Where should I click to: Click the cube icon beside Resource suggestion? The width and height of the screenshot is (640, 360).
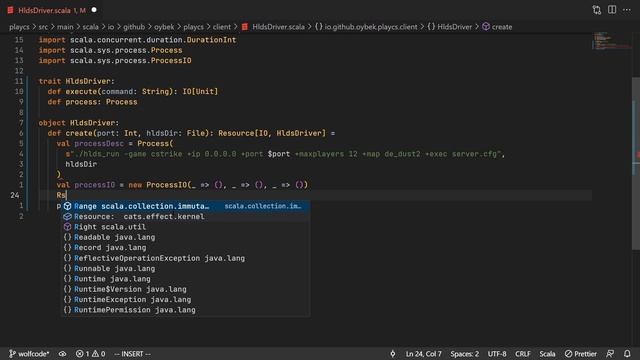point(67,217)
